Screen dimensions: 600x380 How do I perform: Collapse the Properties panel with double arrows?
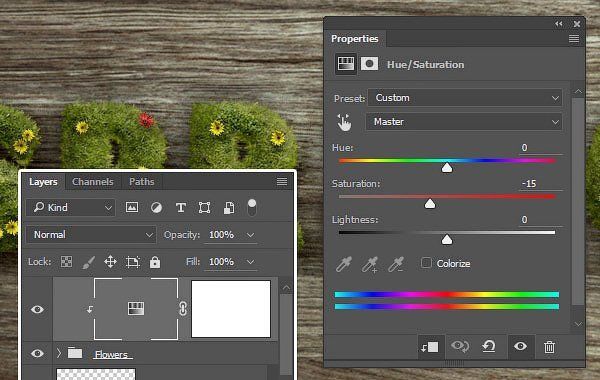(559, 24)
